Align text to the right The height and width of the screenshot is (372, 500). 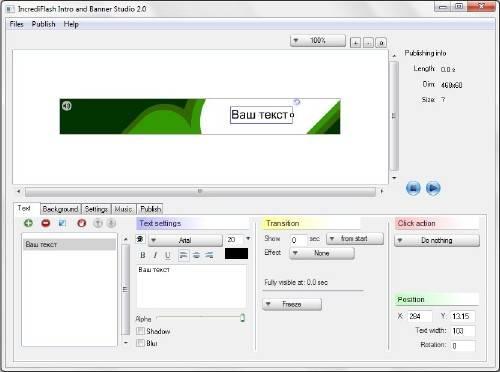tap(209, 255)
